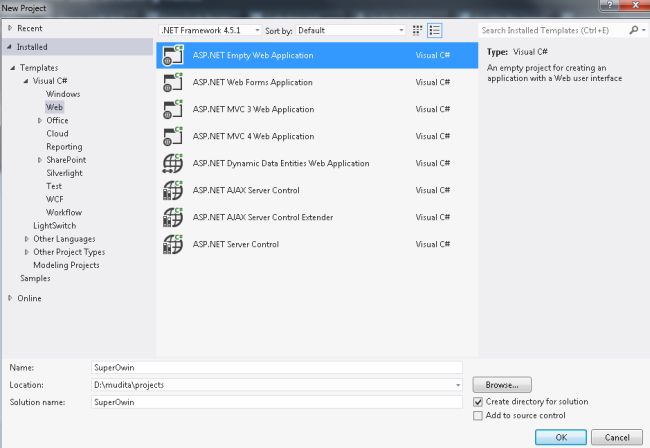Click the ASP.NET Empty Web Application template icon

pos(173,55)
